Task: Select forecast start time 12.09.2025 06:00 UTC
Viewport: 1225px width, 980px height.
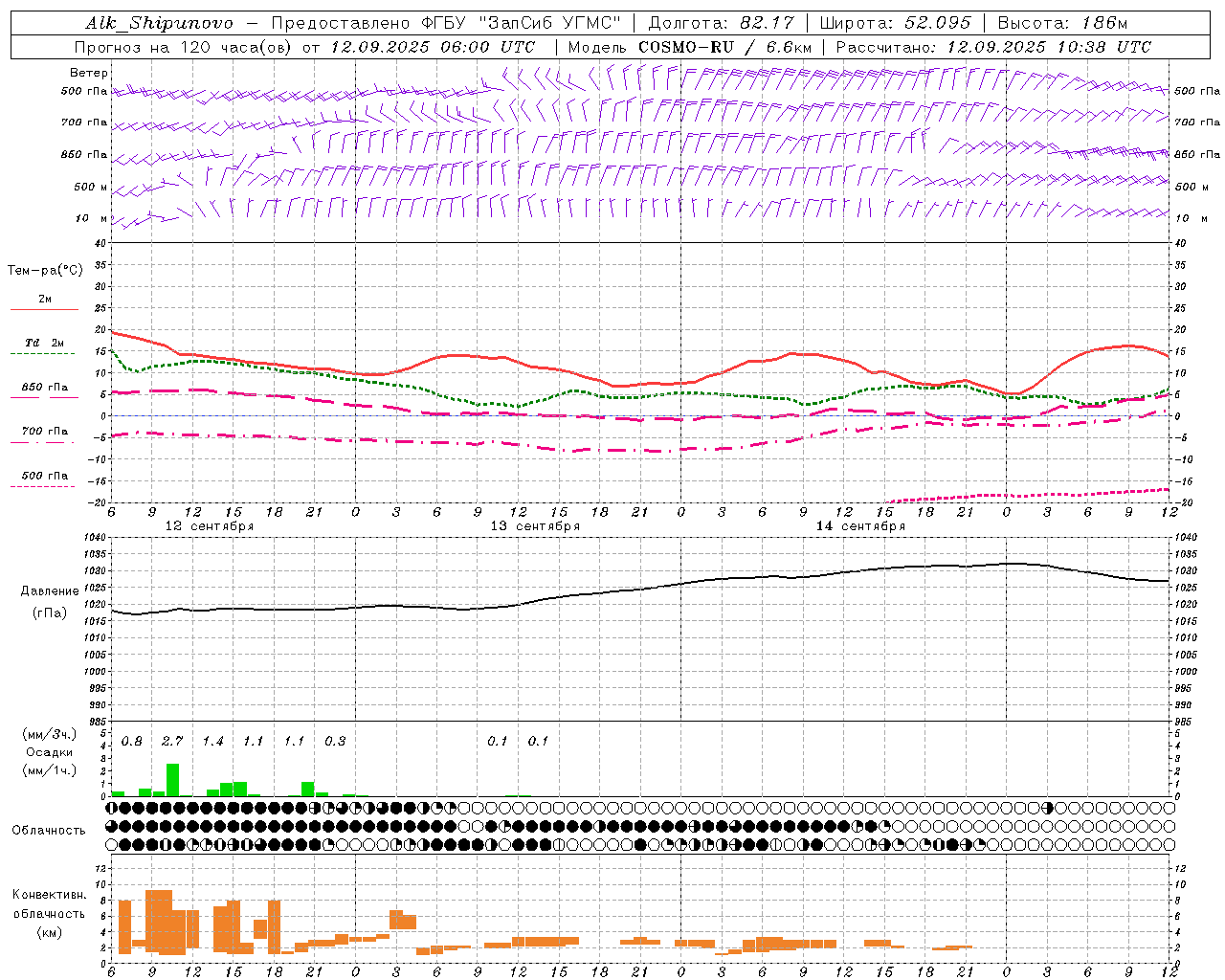Action: (433, 47)
